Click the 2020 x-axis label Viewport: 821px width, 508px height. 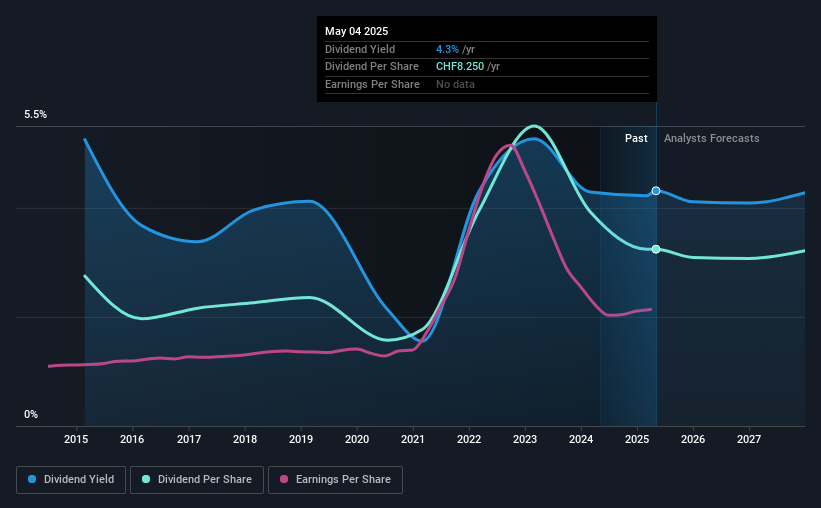point(357,439)
